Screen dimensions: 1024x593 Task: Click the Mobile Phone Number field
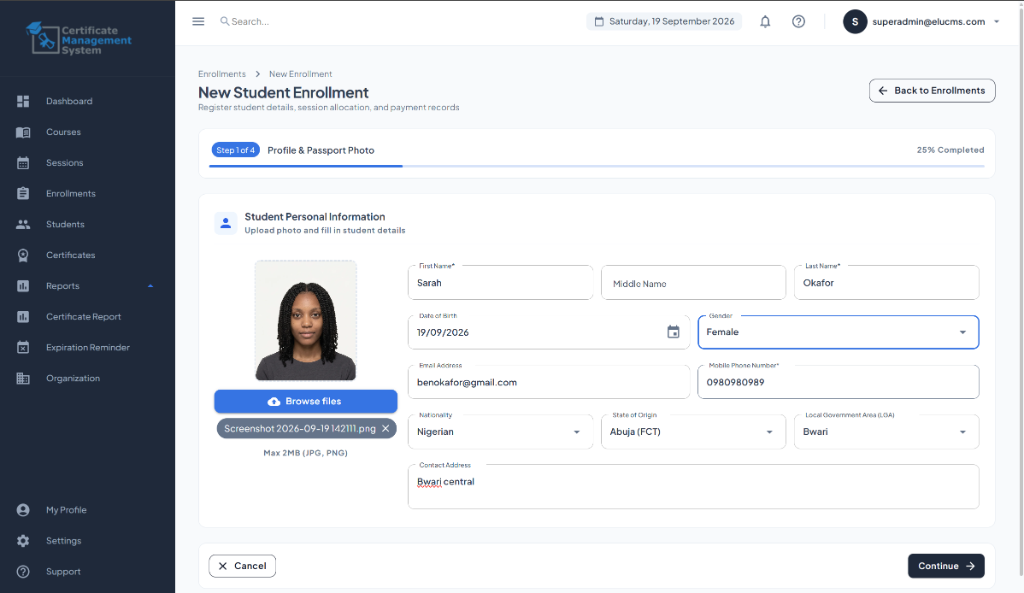click(838, 382)
